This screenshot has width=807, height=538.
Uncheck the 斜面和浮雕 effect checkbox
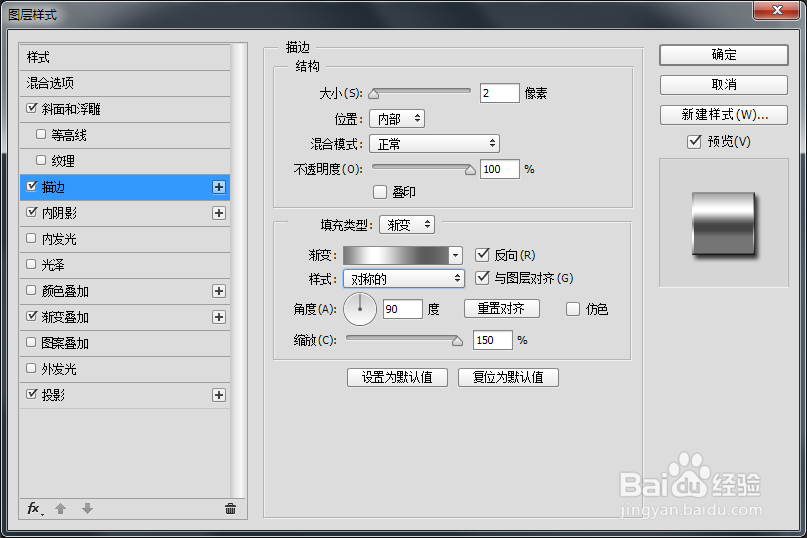pyautogui.click(x=32, y=108)
